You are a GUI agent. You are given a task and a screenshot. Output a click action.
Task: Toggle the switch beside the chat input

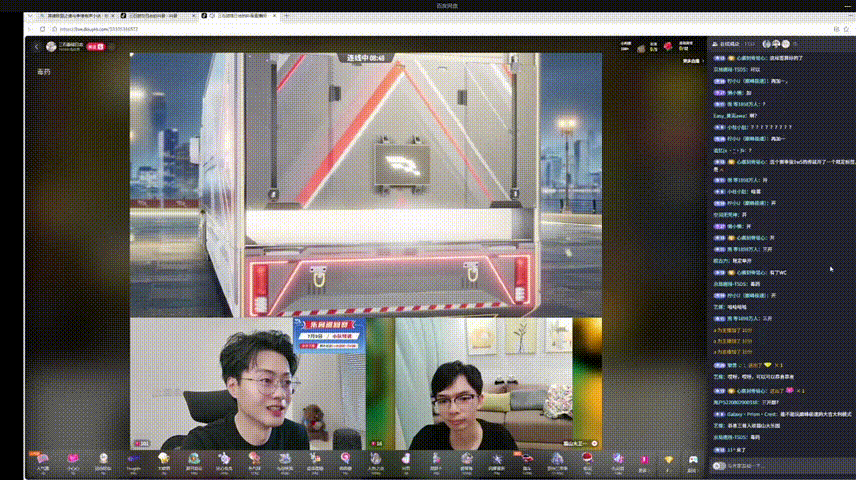pos(719,466)
